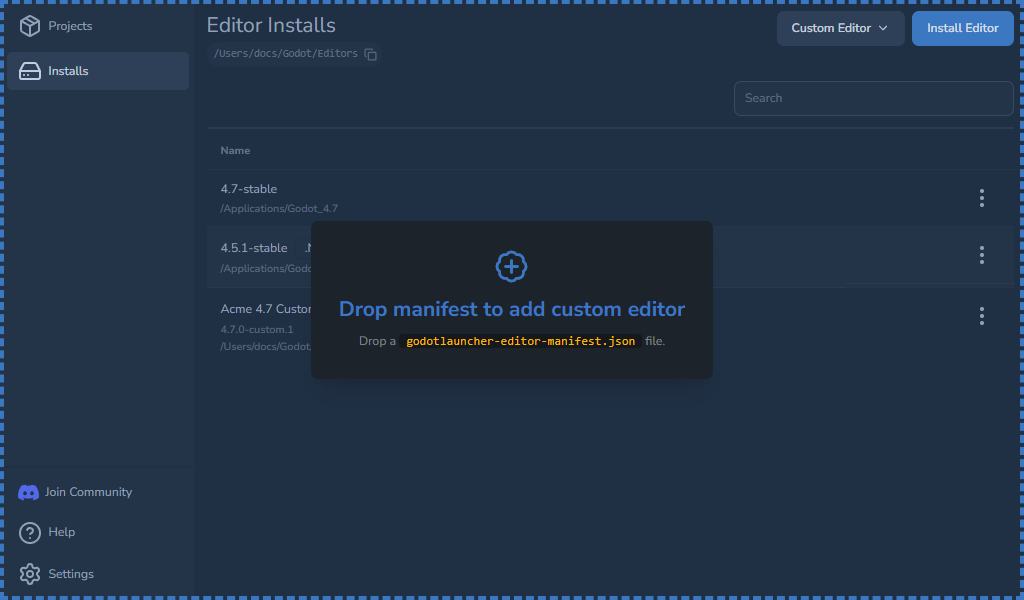Open the Custom Editor dropdown
The image size is (1024, 600).
point(840,28)
